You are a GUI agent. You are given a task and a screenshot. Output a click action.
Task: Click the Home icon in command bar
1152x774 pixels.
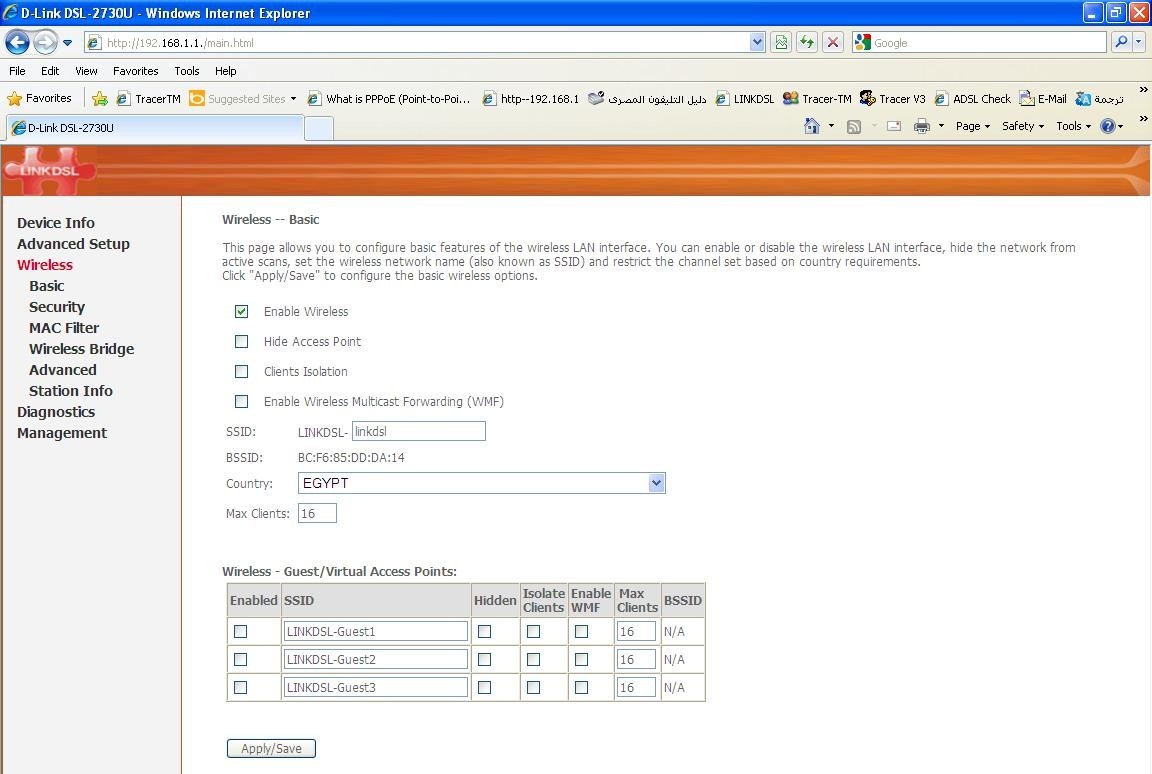pos(812,126)
